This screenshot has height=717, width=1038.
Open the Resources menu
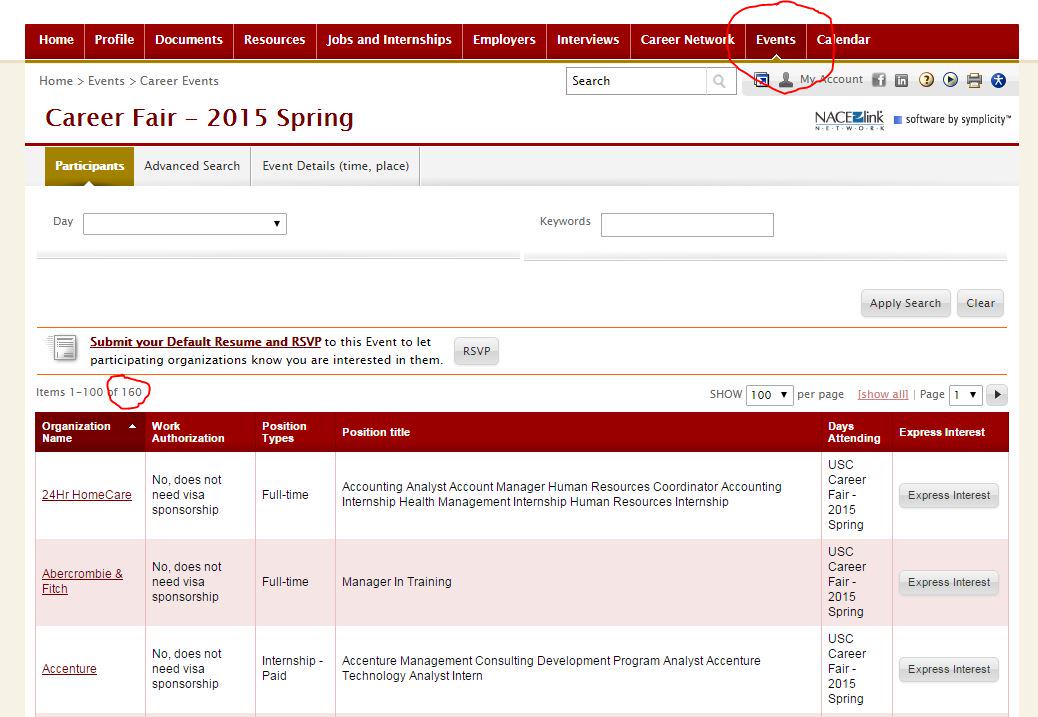274,40
